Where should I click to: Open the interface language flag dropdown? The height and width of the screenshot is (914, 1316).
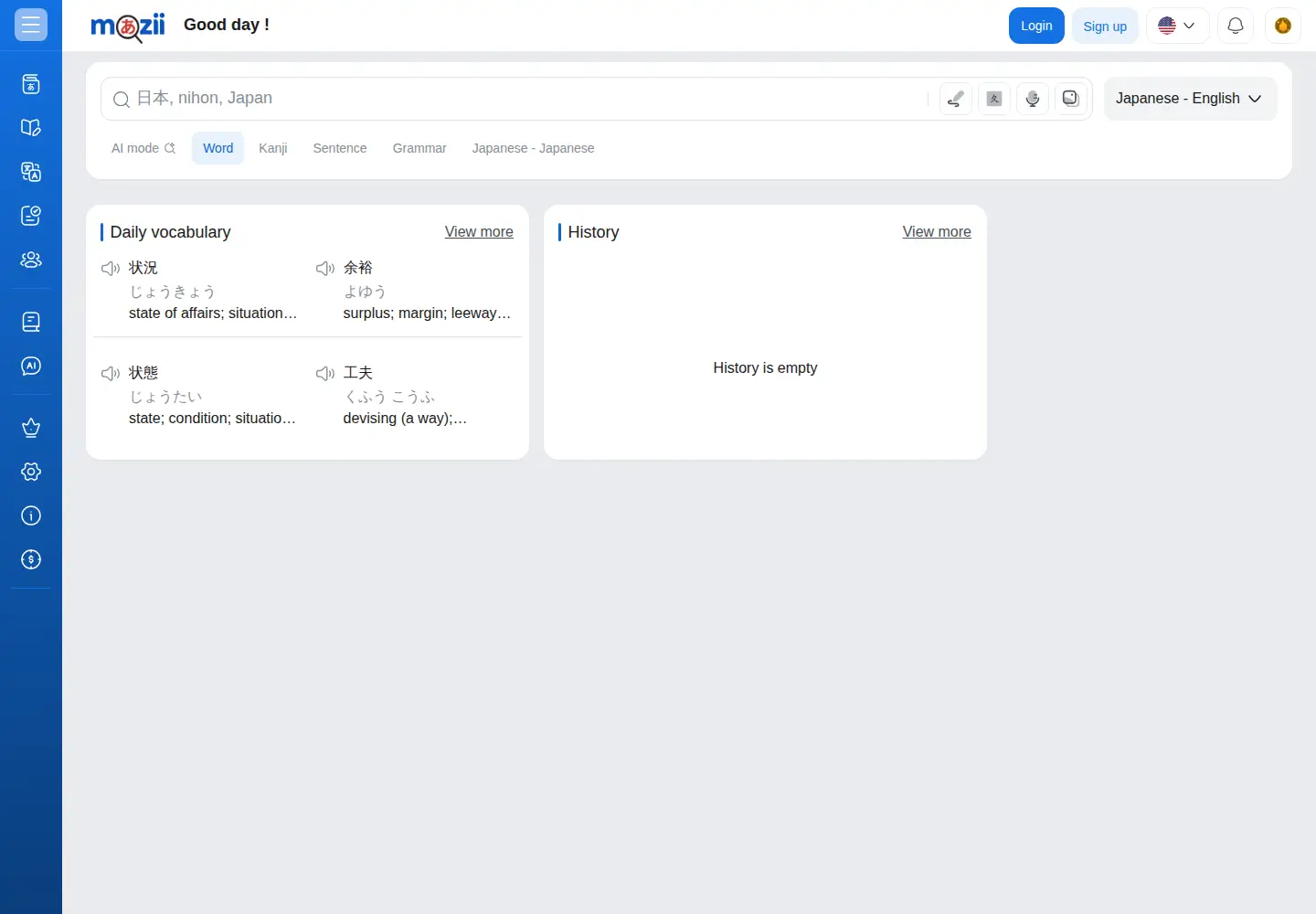click(x=1177, y=26)
